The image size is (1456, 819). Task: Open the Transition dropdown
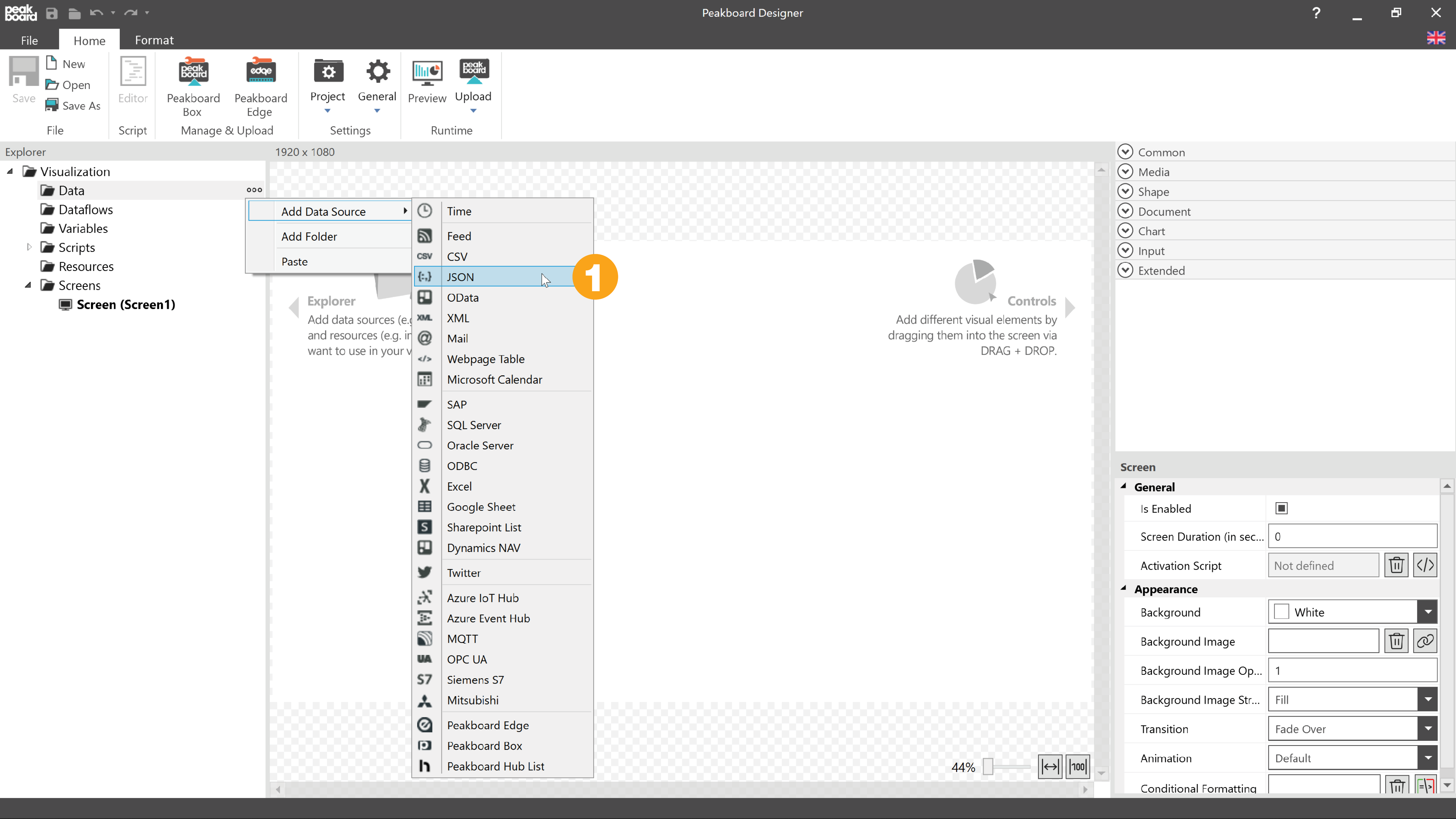tap(1428, 729)
